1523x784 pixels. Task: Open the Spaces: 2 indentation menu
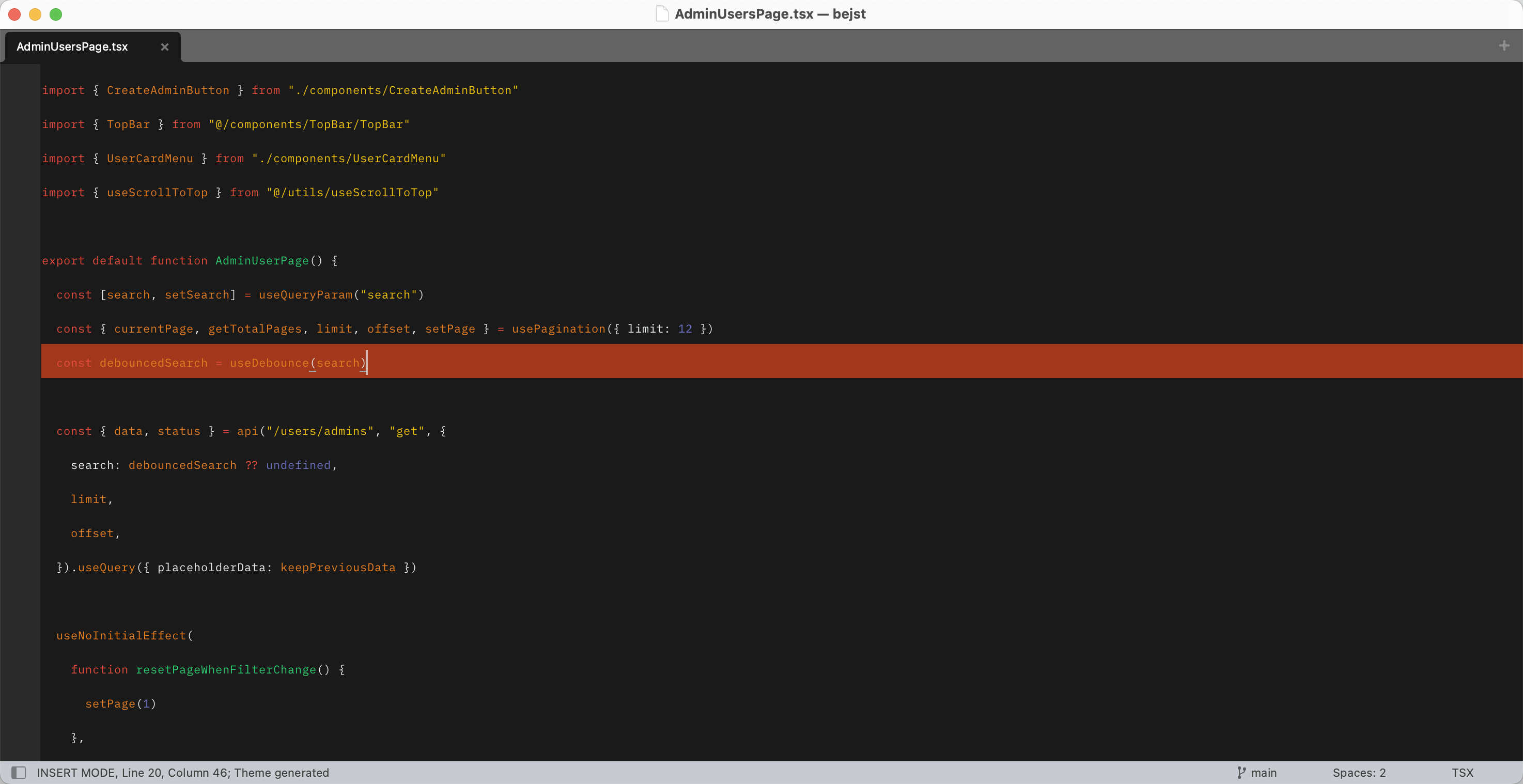pos(1359,772)
